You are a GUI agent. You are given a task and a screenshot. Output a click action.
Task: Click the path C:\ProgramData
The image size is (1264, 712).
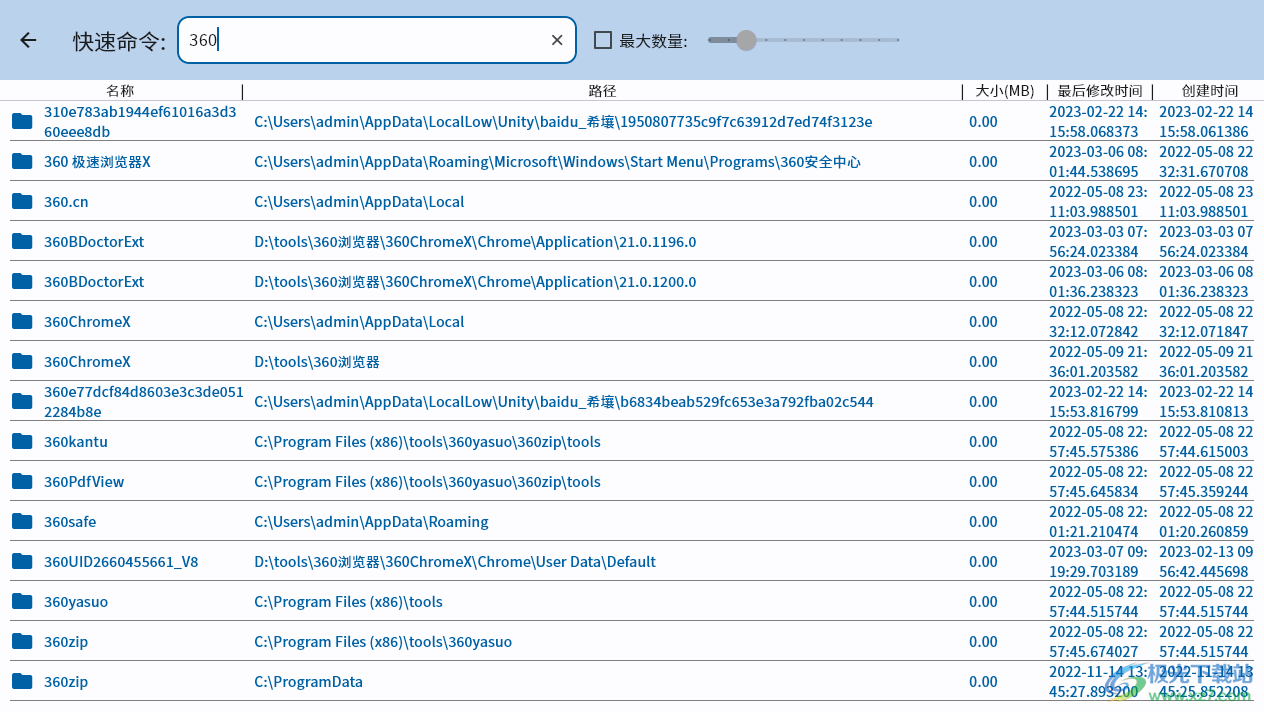(x=308, y=682)
